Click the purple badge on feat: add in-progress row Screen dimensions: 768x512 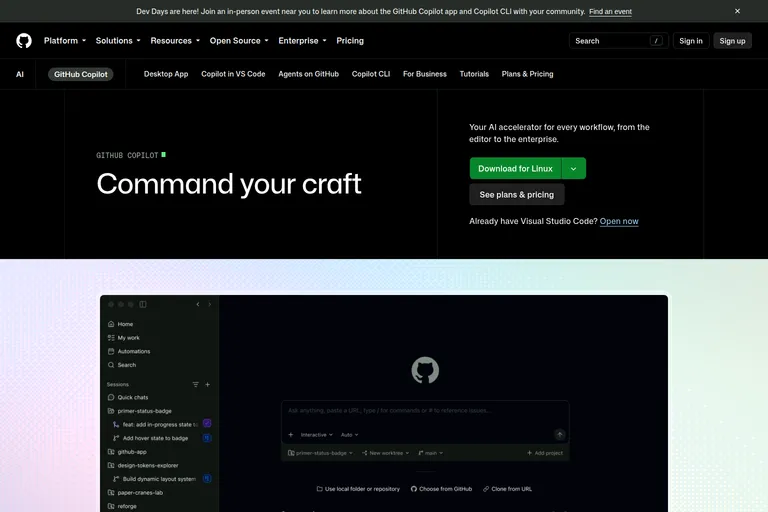[x=207, y=423]
